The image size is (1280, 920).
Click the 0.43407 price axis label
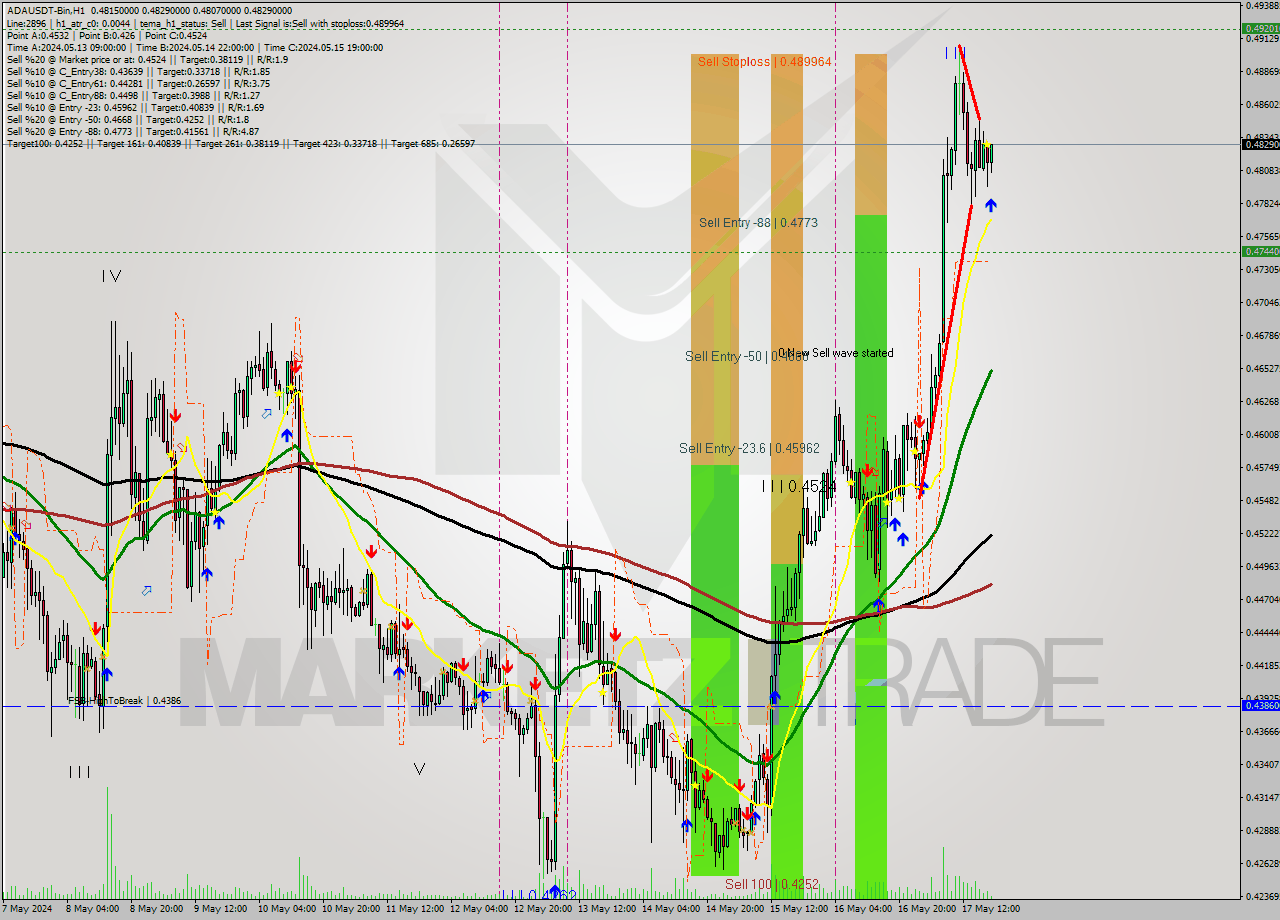coord(1261,764)
